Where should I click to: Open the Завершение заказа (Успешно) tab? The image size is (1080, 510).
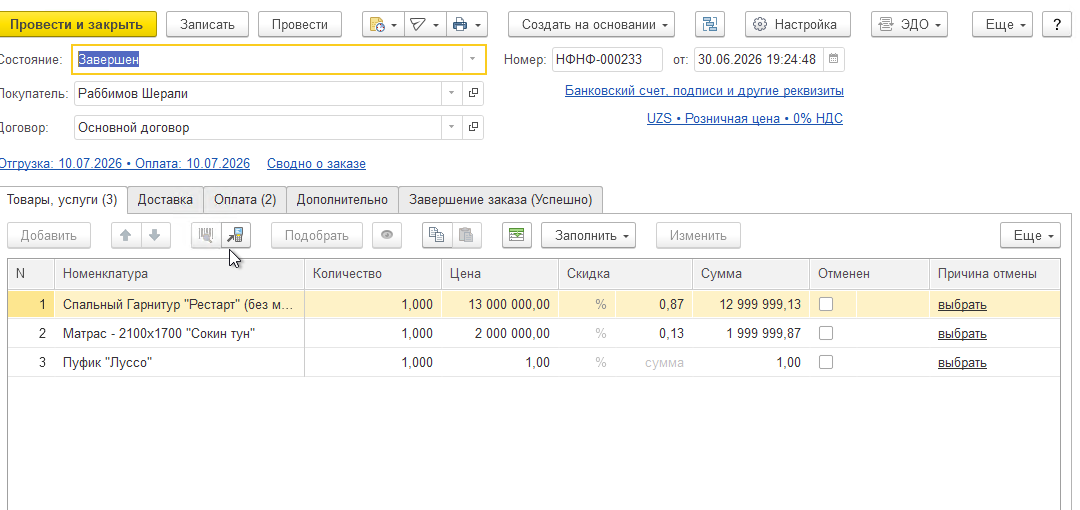point(501,200)
